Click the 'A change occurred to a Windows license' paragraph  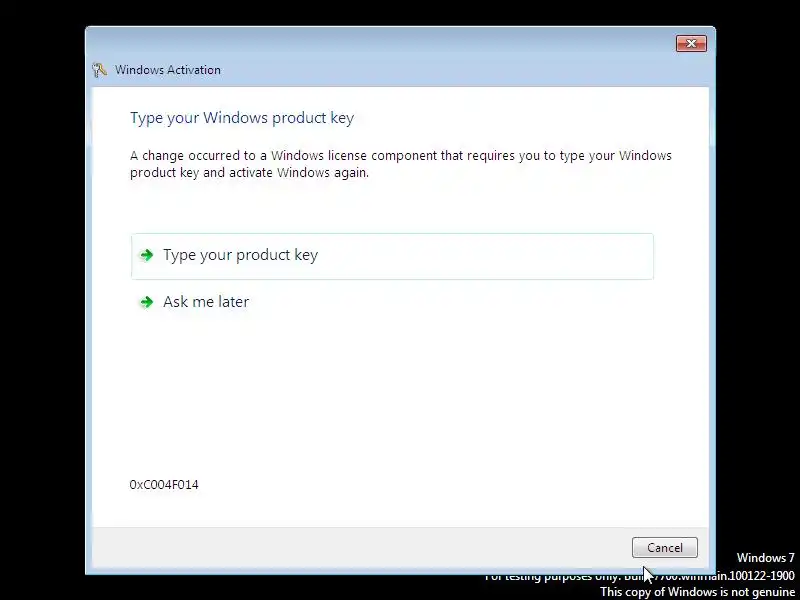(x=401, y=164)
